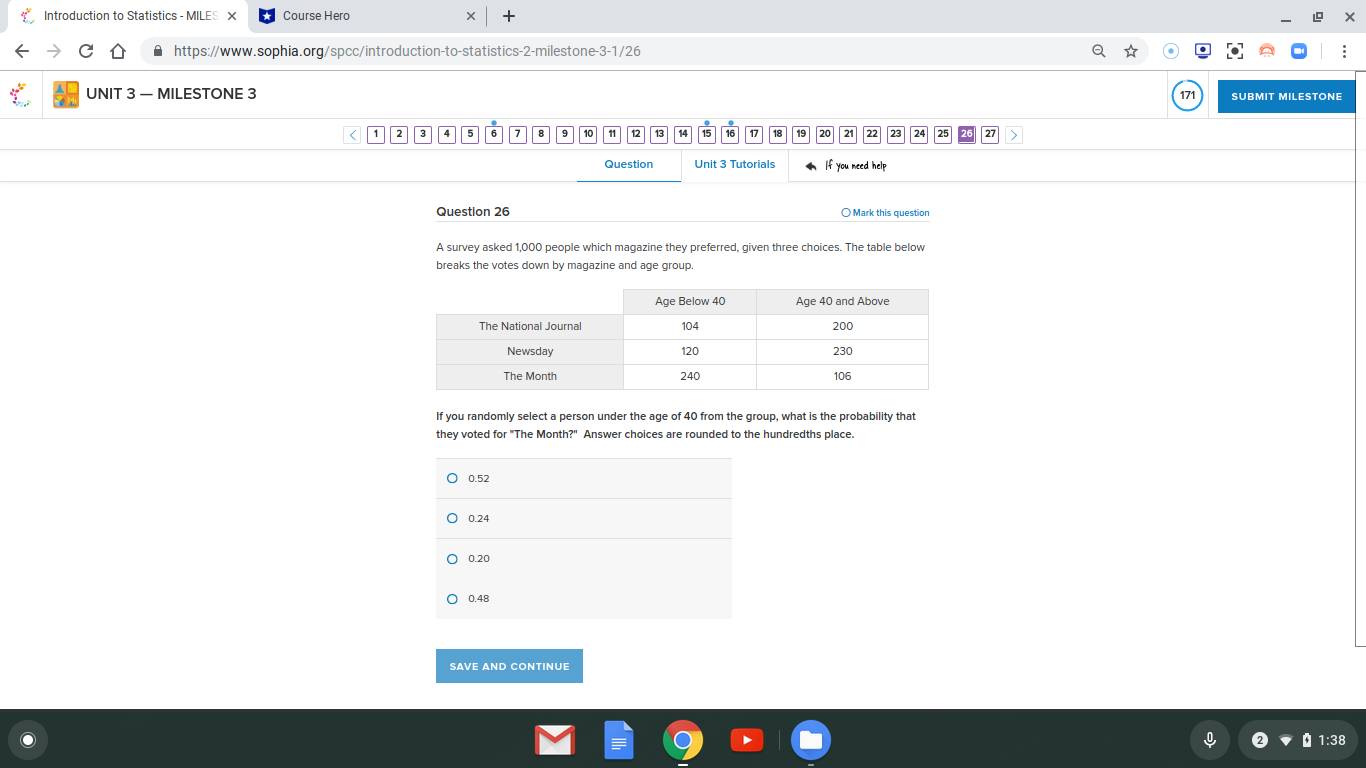This screenshot has height=768, width=1366.
Task: Click the microphone icon in the shelf
Action: click(x=1210, y=740)
